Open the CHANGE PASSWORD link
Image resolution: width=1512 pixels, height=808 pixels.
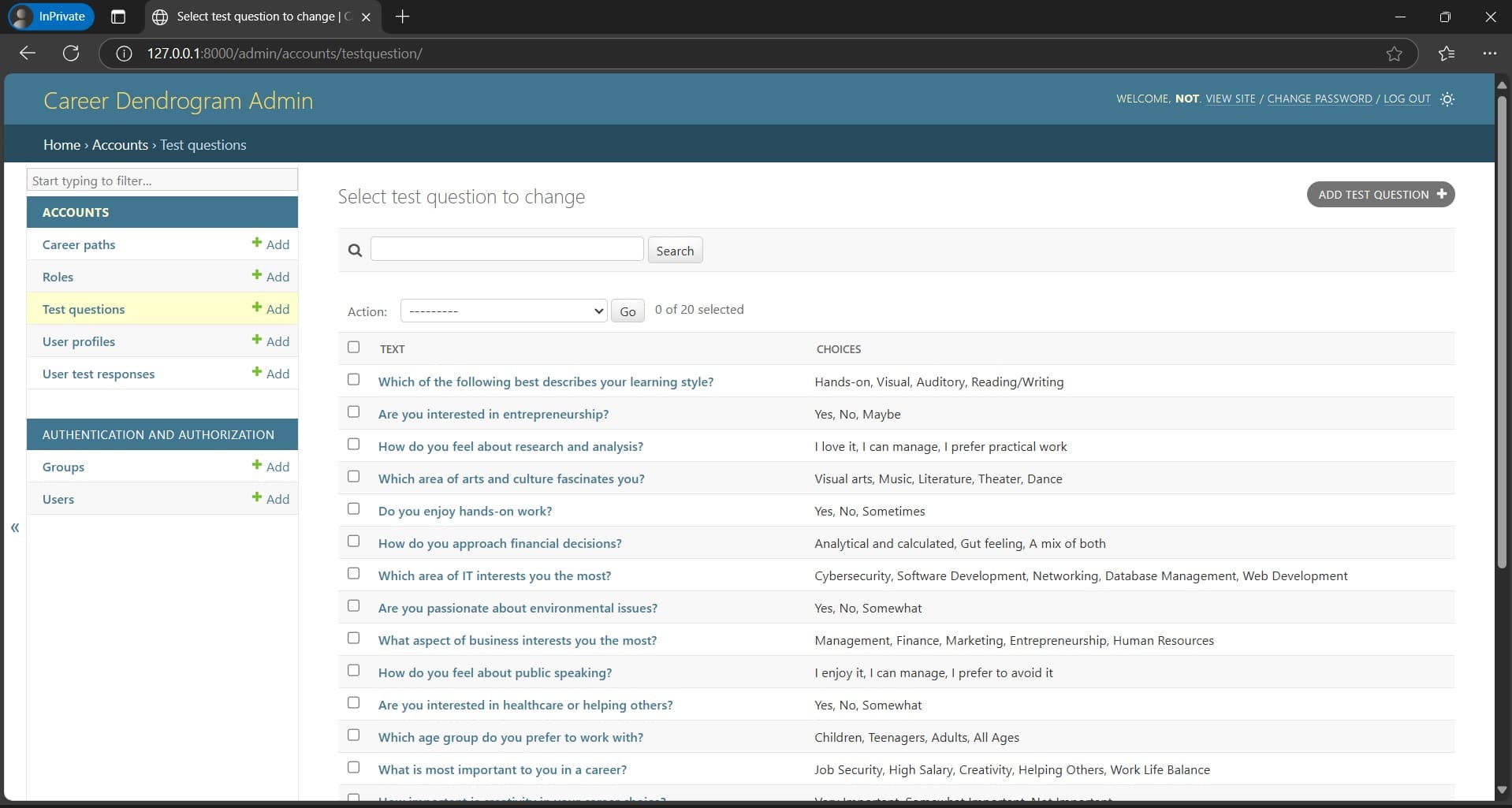pyautogui.click(x=1319, y=99)
